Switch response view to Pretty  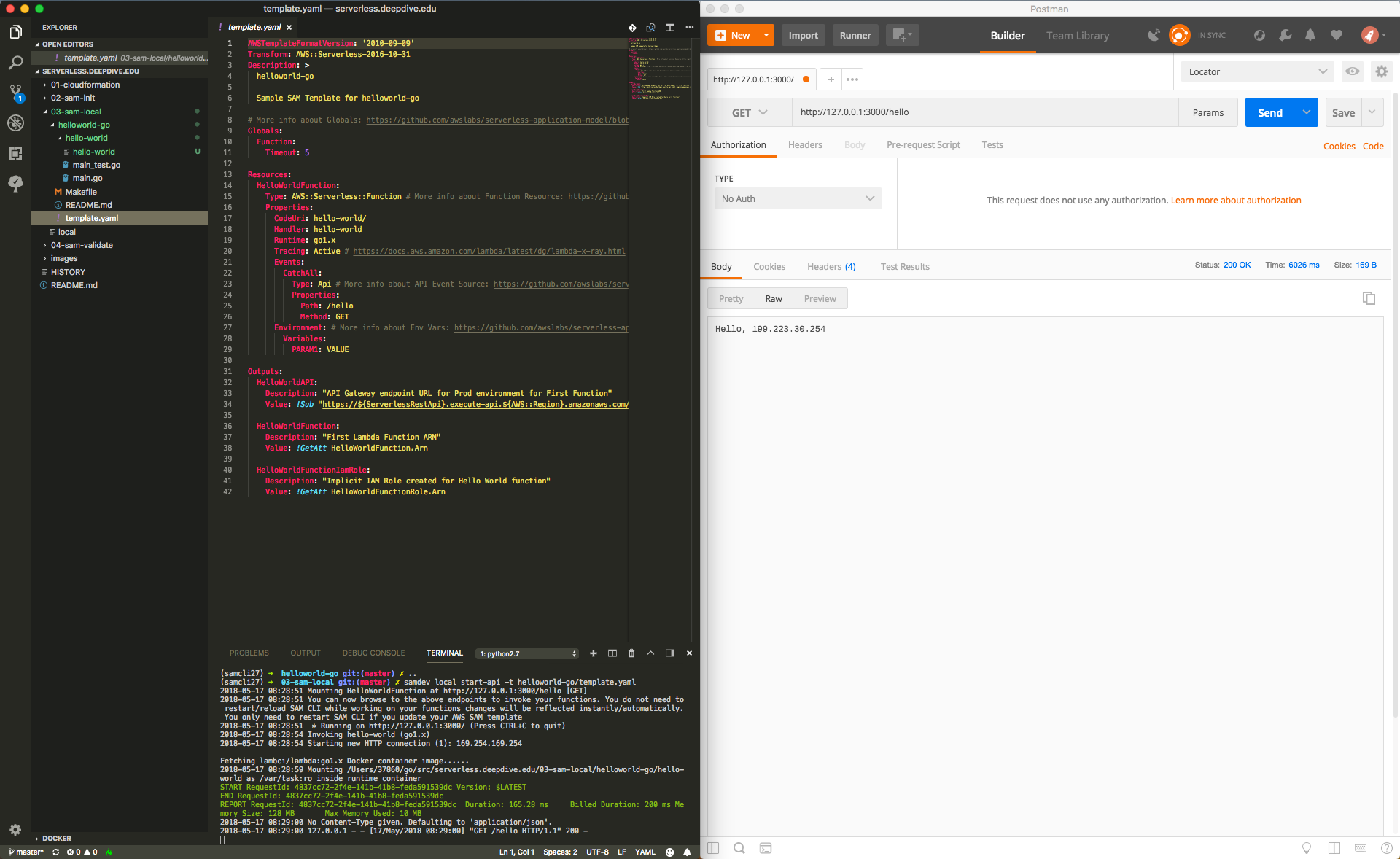[x=731, y=298]
